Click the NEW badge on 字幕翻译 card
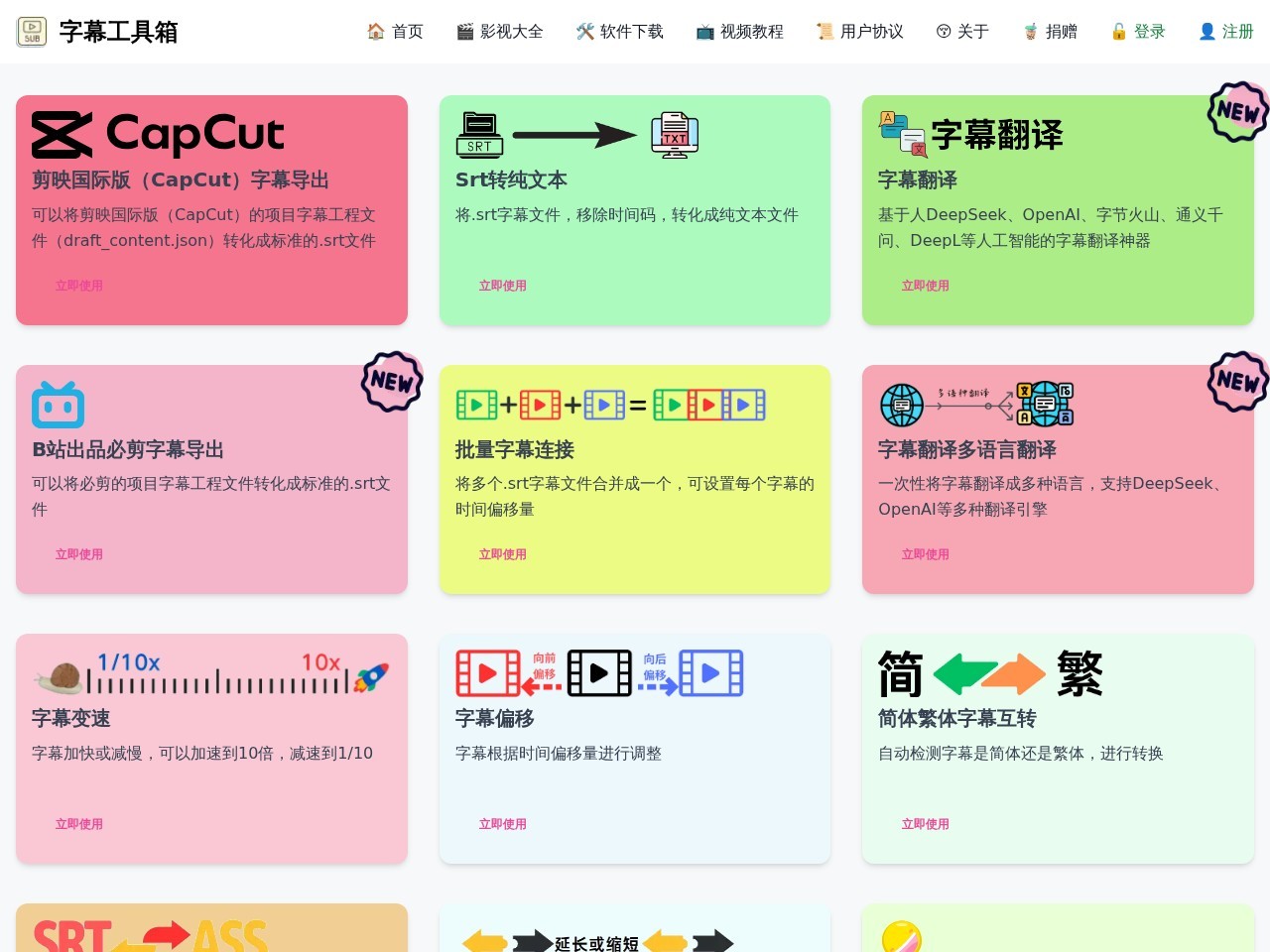Screen dimensions: 1270x952 coord(1236,111)
